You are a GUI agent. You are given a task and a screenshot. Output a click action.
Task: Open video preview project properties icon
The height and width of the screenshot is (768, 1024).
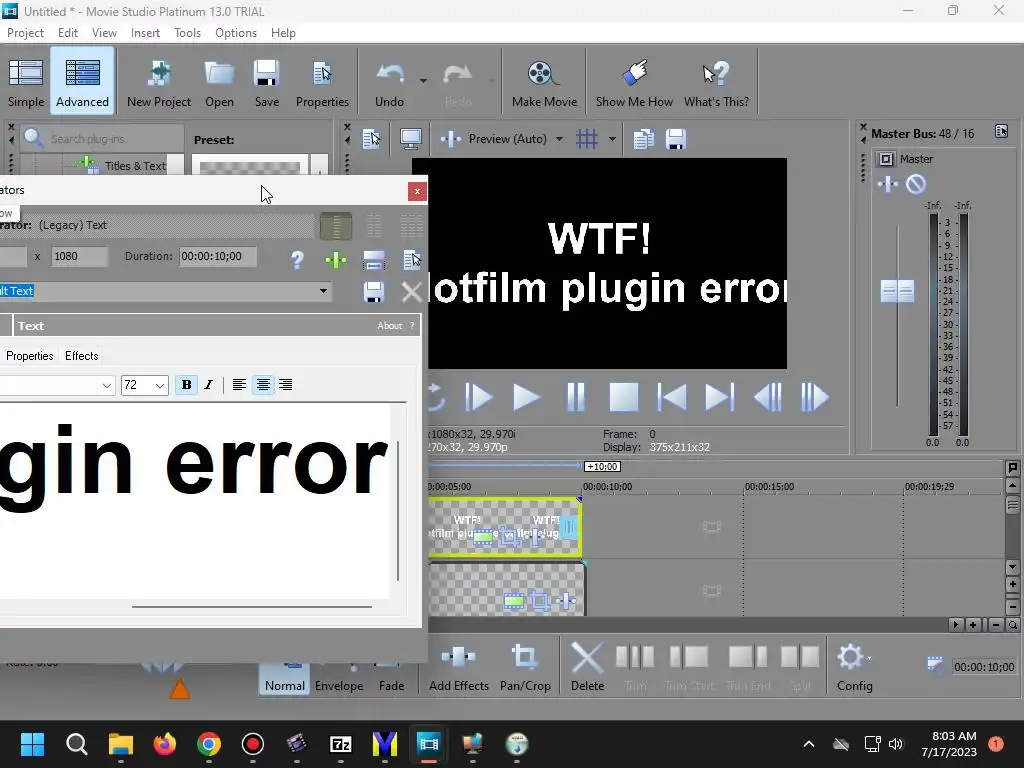pyautogui.click(x=372, y=138)
